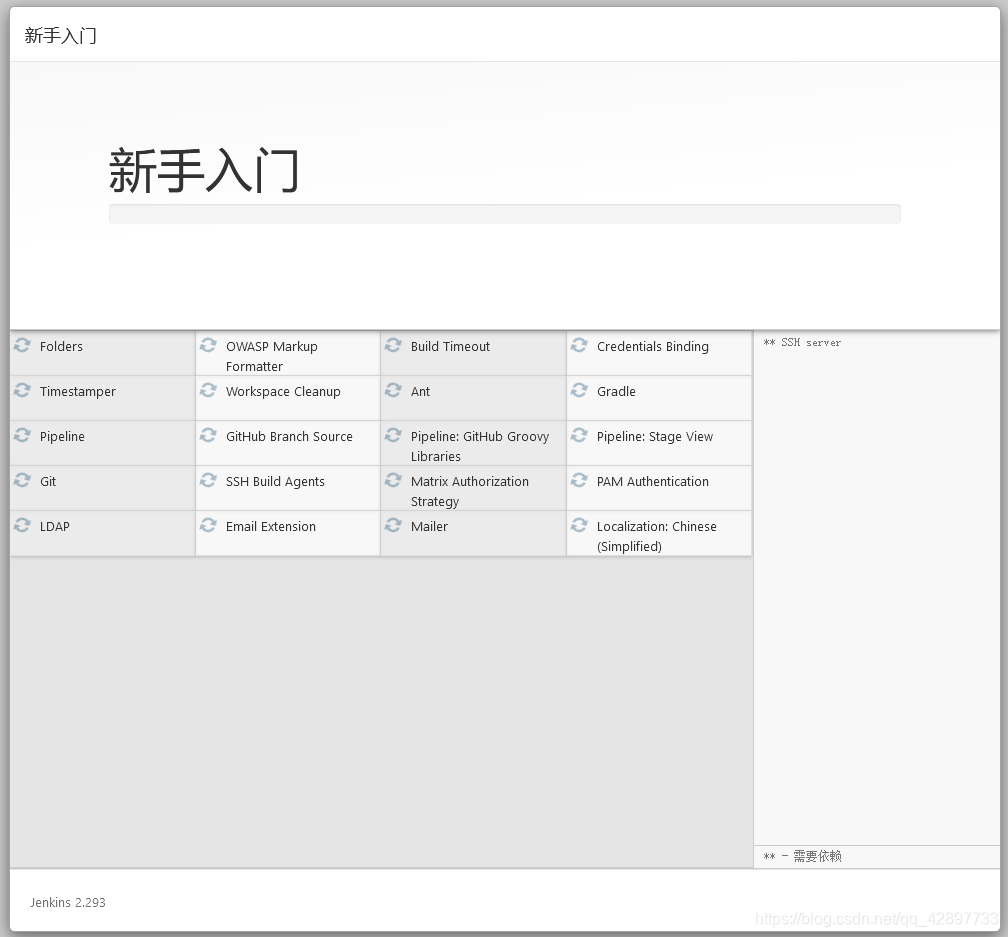Click the small 新手入门 header title

point(60,35)
